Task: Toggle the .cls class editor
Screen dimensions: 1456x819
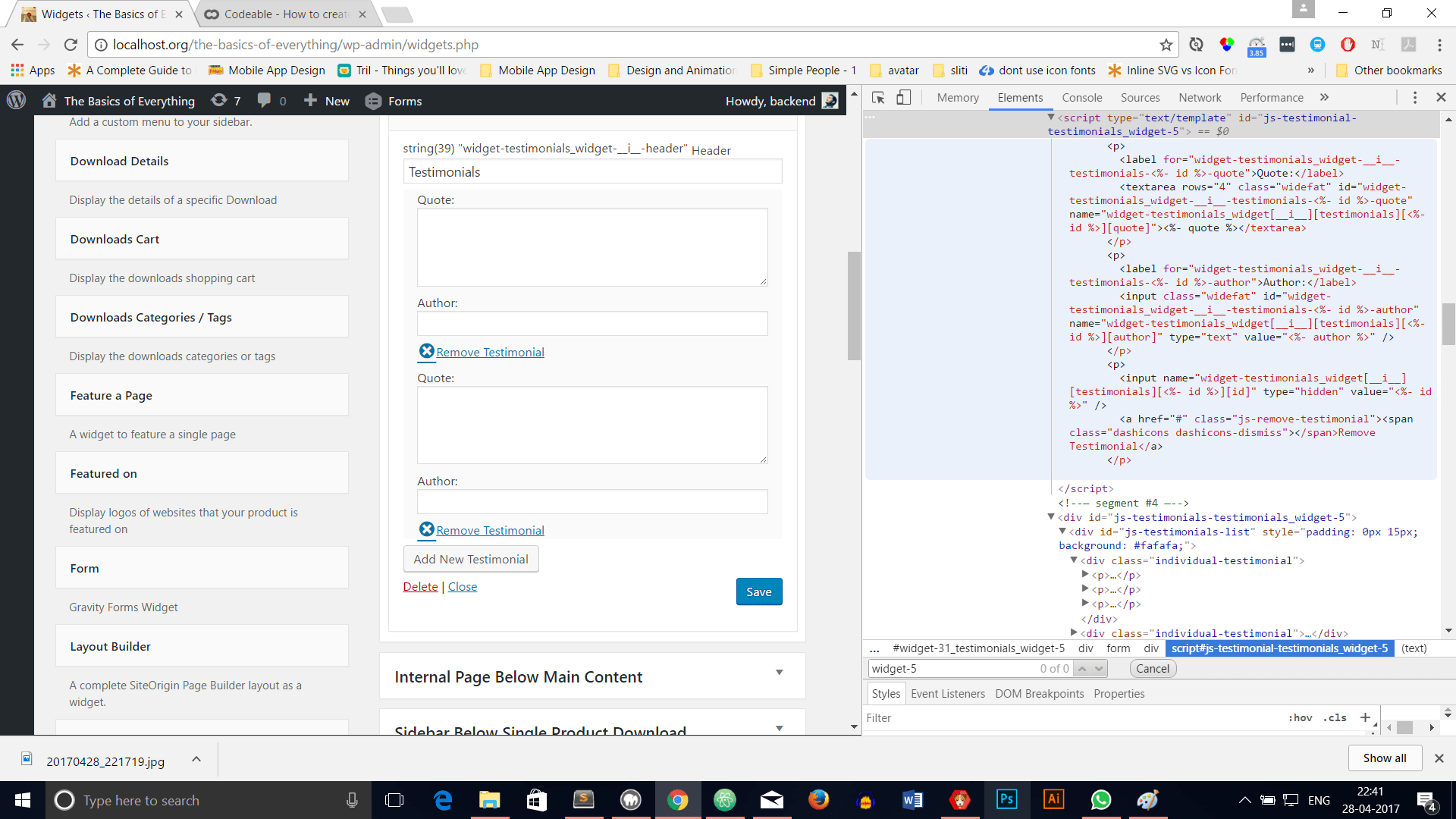Action: (x=1335, y=717)
